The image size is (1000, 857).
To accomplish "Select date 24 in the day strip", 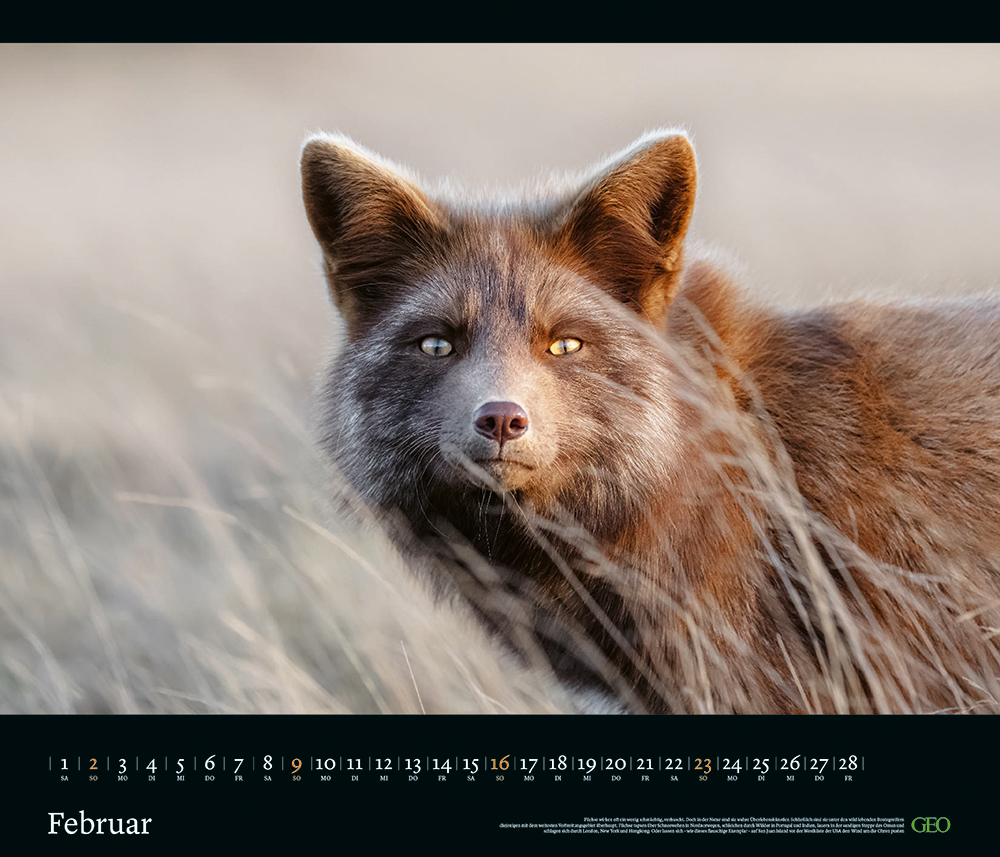I will pos(732,764).
